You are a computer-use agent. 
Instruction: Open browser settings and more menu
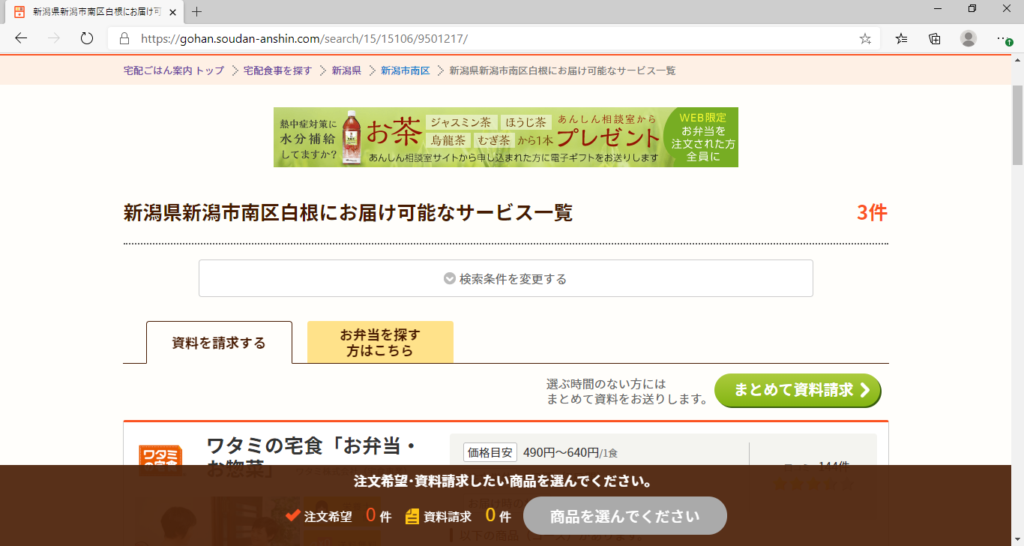point(1004,39)
